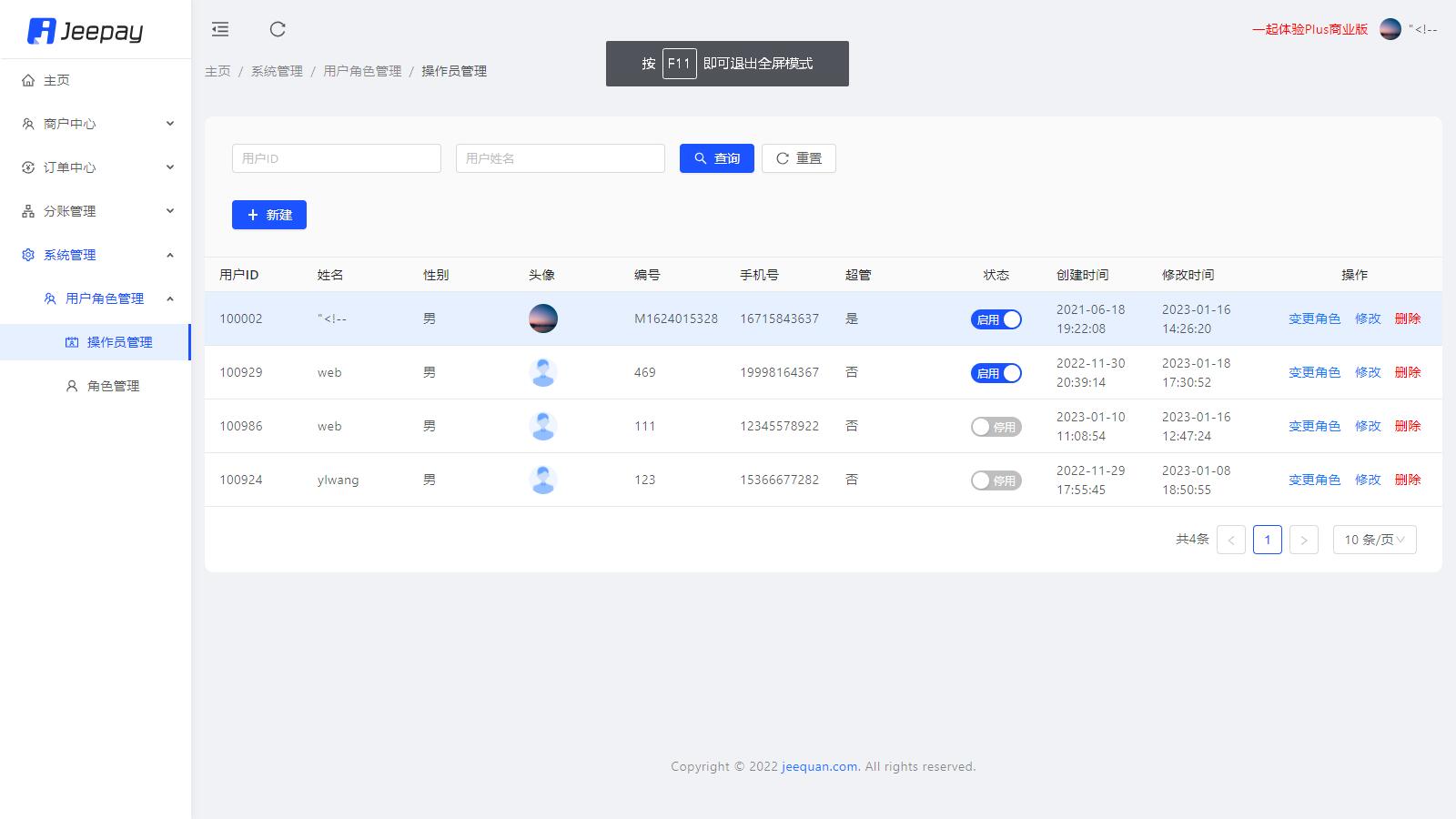Click the page refresh icon in top bar
1456x819 pixels.
tap(278, 29)
